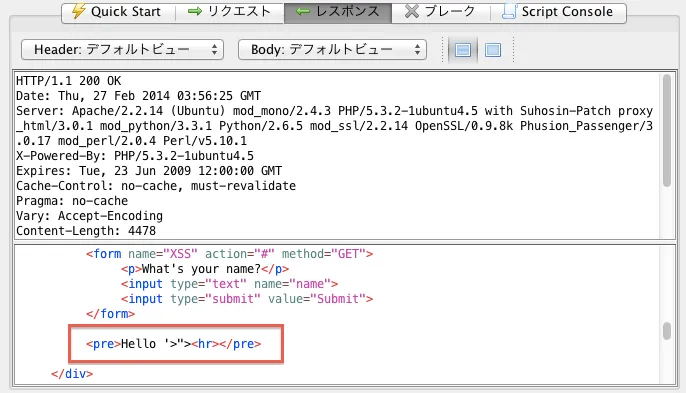Click the Server: Apache/2.2.14 header line
Viewport: 686px width, 393px height.
[x=335, y=126]
